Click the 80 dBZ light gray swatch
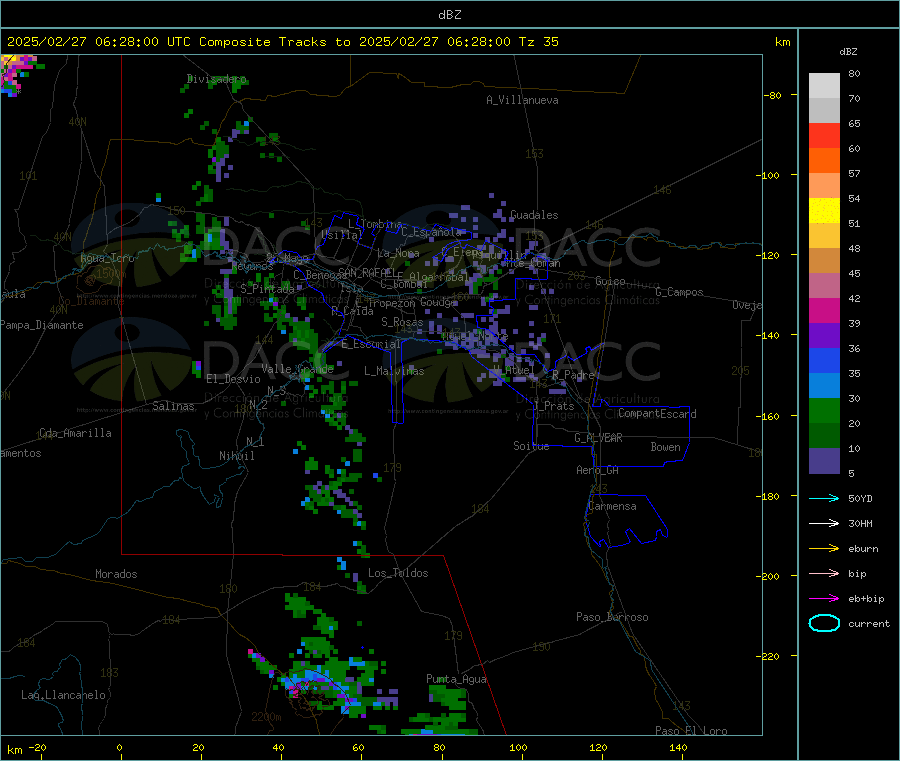 click(824, 86)
